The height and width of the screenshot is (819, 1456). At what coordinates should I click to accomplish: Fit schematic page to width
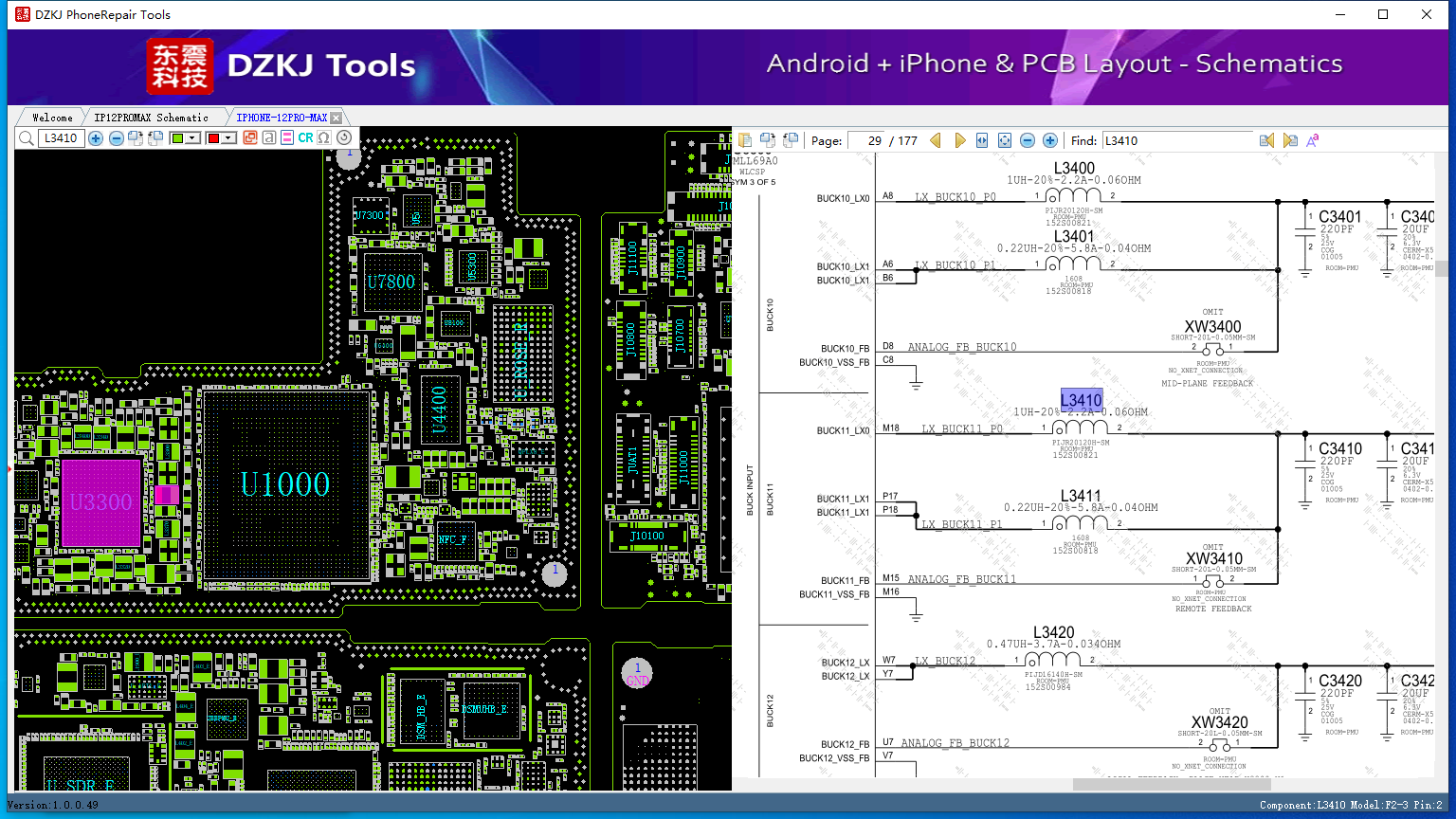982,140
